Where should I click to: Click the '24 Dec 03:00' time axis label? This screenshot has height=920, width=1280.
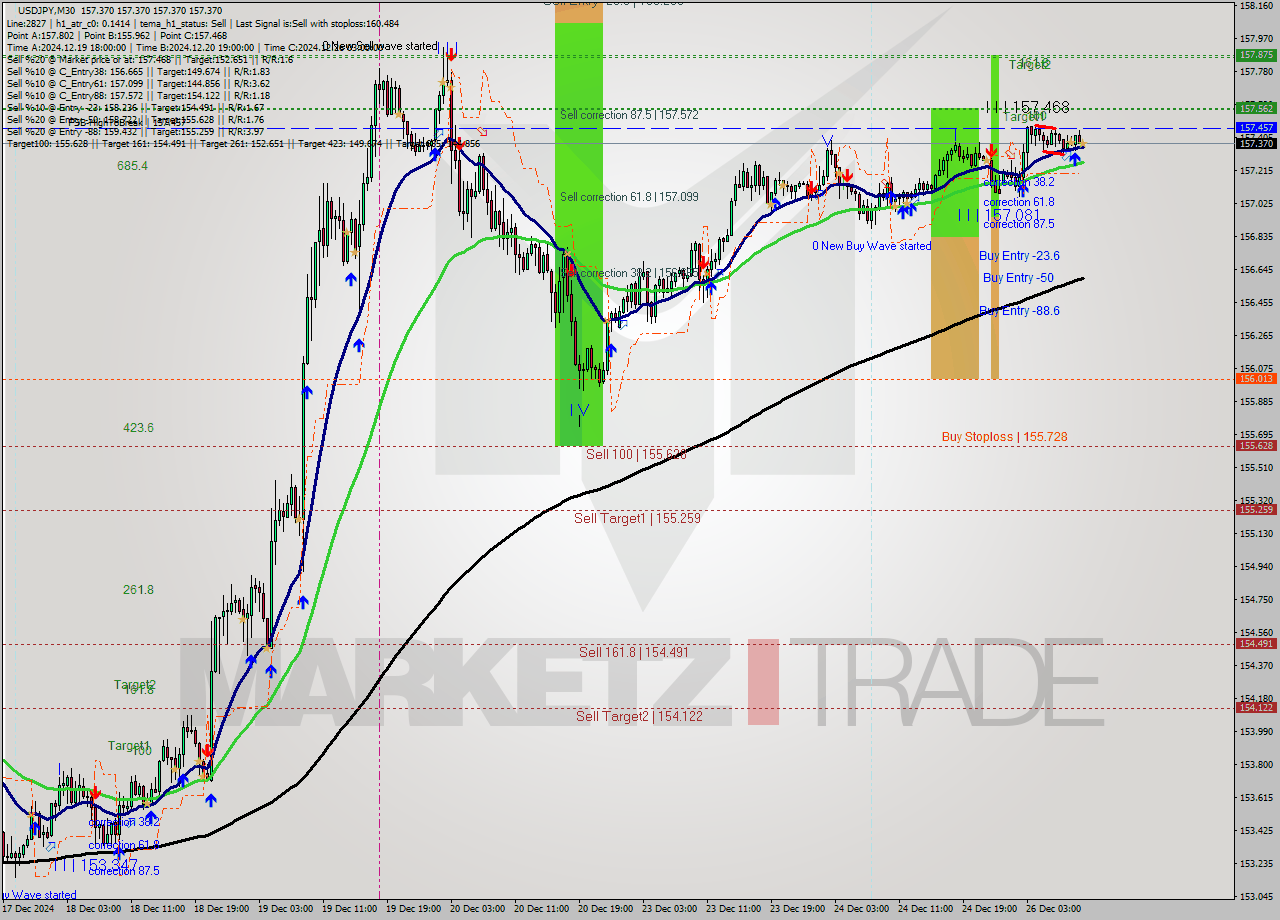click(862, 909)
